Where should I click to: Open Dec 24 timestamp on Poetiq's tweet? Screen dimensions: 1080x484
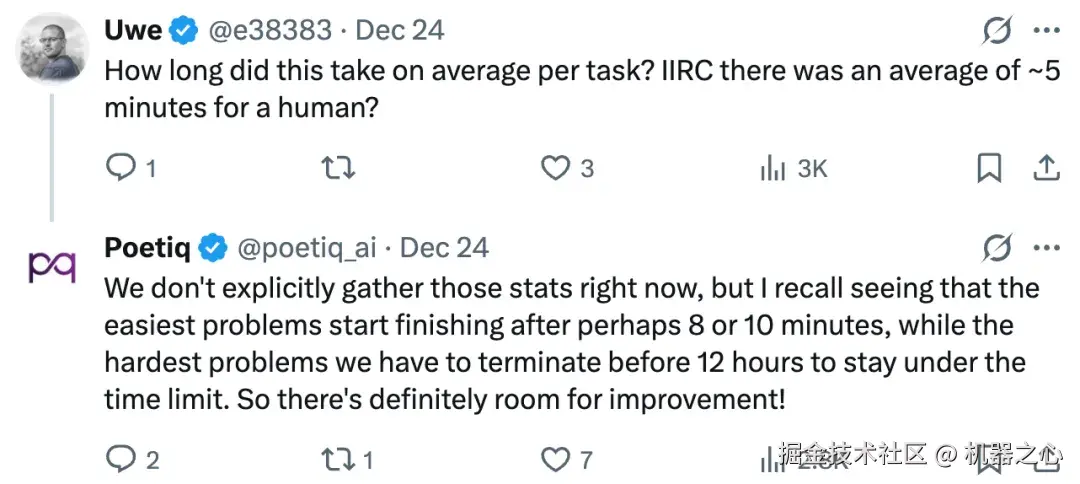(x=444, y=247)
